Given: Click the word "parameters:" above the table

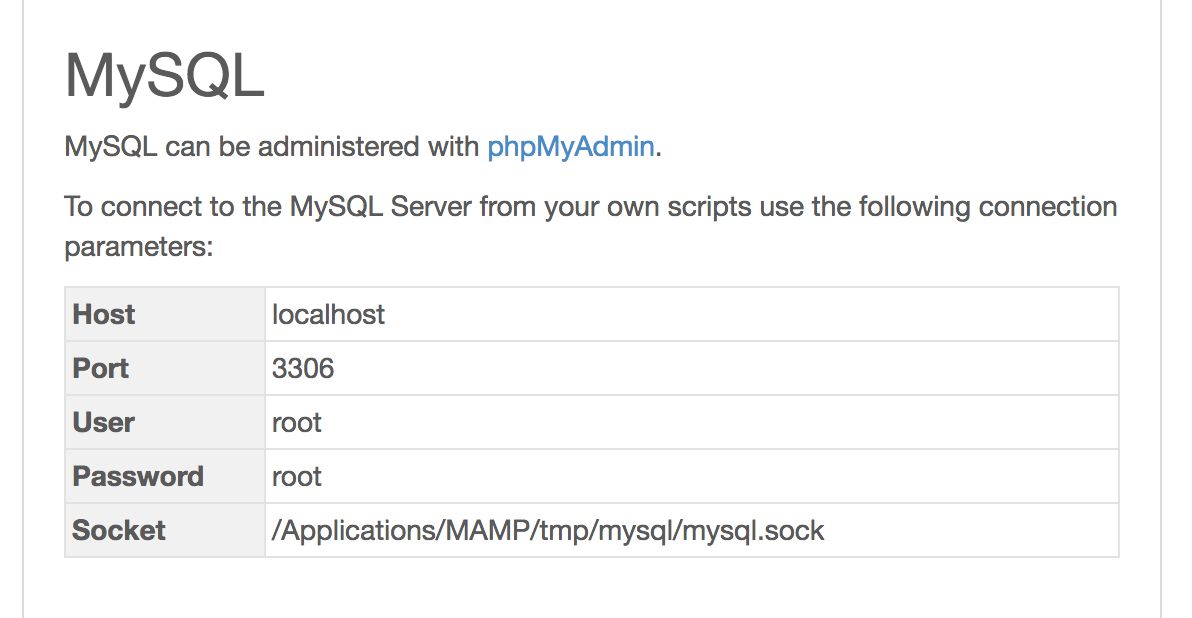Looking at the screenshot, I should [x=139, y=246].
